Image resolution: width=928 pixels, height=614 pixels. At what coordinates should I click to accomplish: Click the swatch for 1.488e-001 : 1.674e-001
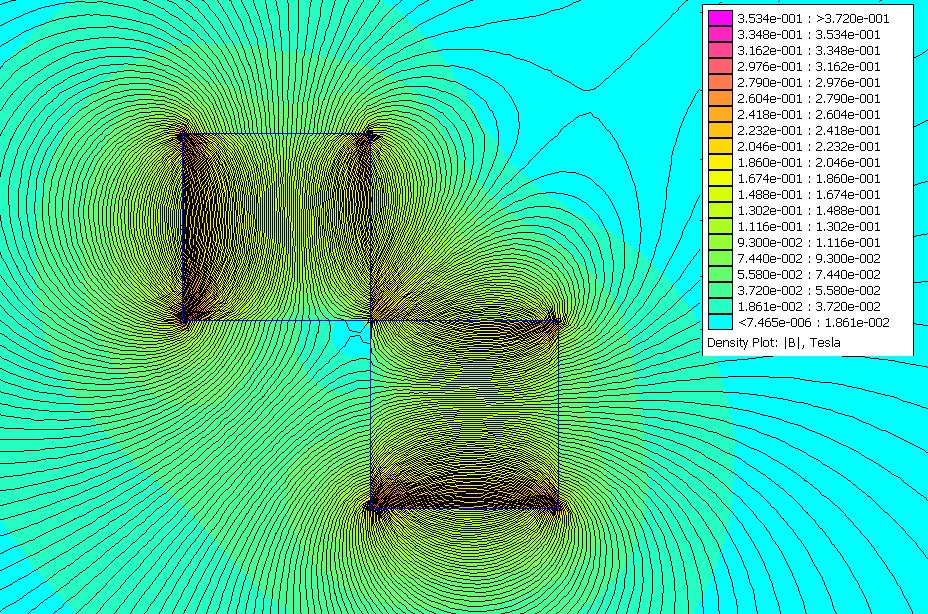[x=720, y=194]
